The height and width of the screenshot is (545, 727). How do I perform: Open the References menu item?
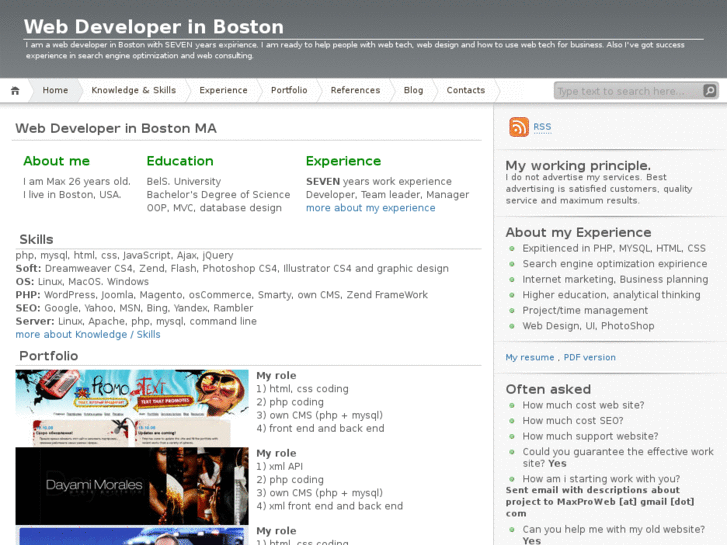coord(355,90)
